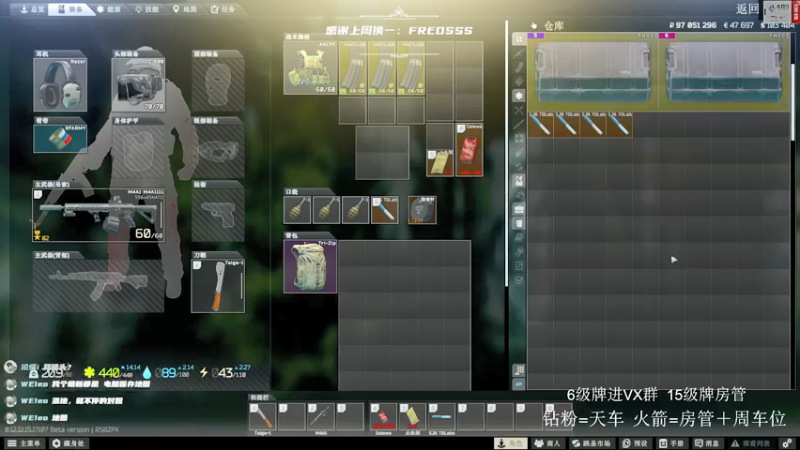800x450 pixels.
Task: Open the 角色 character button
Action: [x=511, y=443]
